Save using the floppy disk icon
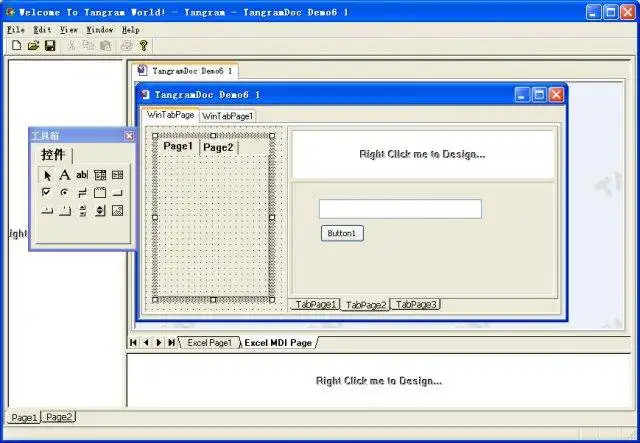This screenshot has height=443, width=640. click(x=50, y=45)
